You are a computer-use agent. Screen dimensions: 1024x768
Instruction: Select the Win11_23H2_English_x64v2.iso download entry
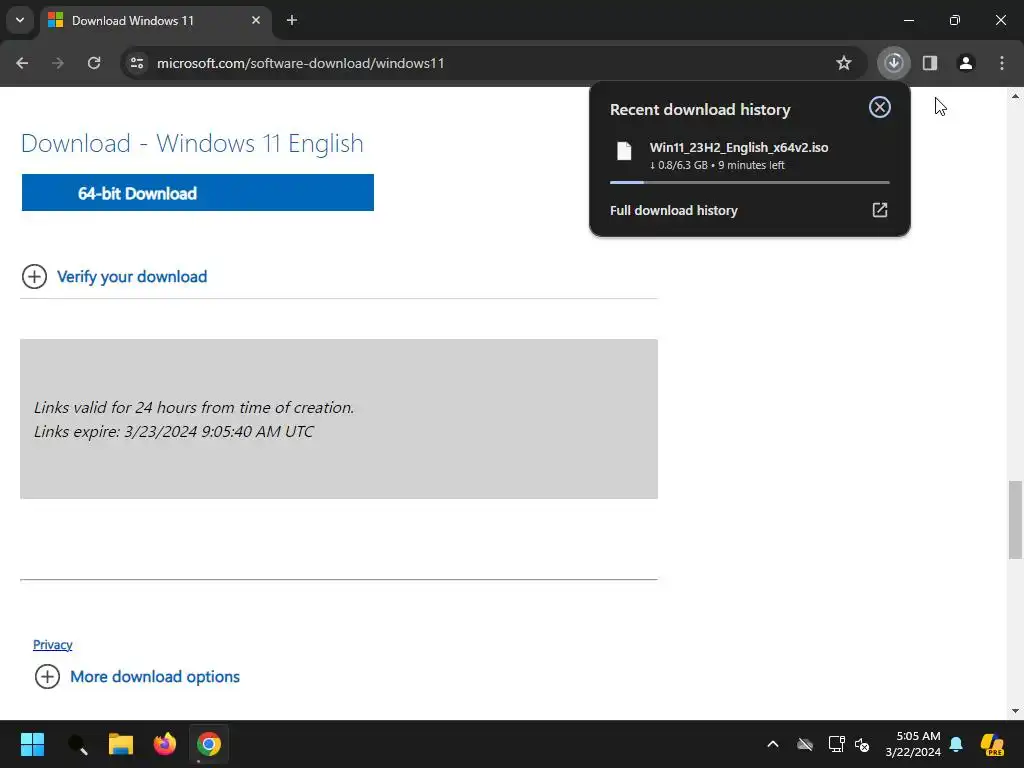(x=750, y=156)
